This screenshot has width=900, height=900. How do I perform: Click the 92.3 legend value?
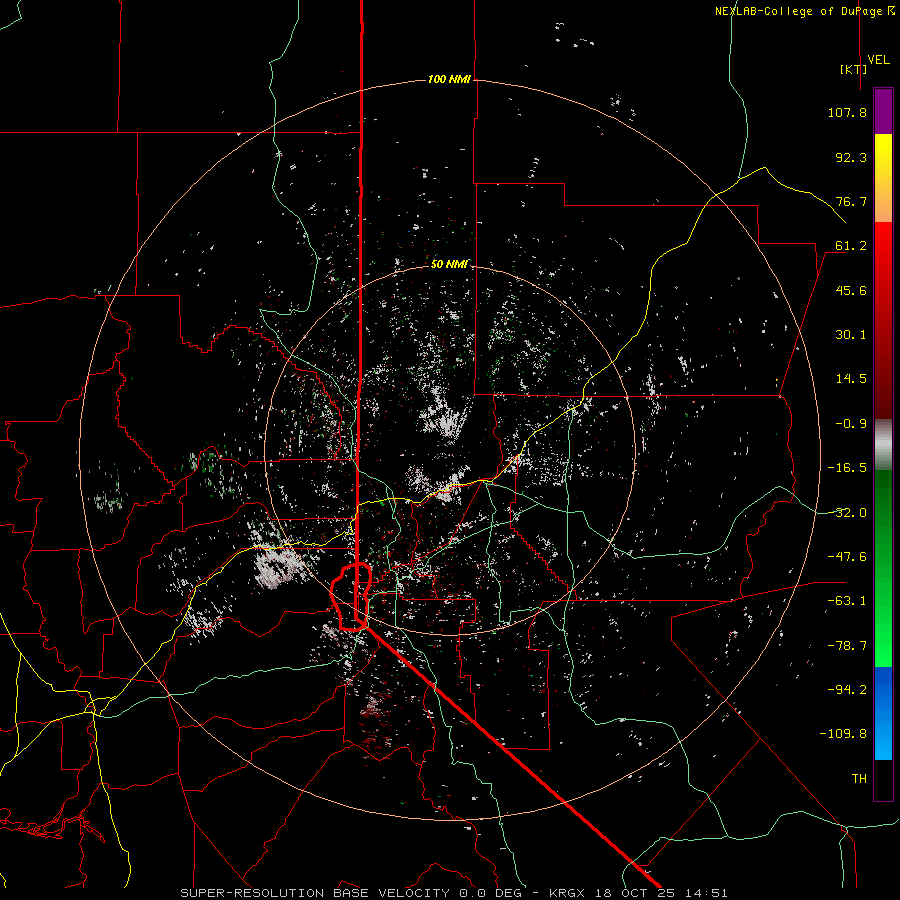(x=851, y=157)
